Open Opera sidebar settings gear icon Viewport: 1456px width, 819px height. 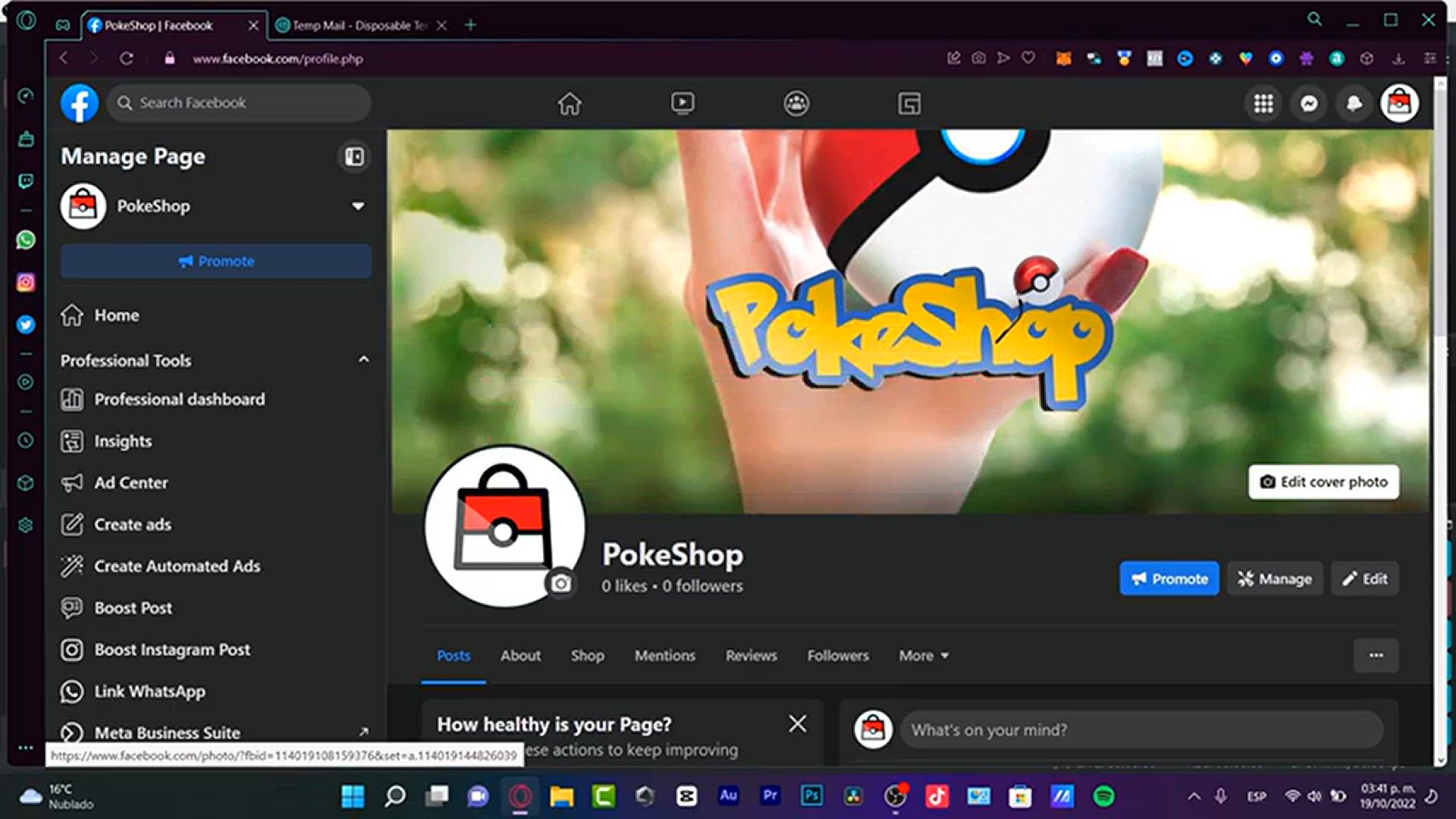(26, 526)
